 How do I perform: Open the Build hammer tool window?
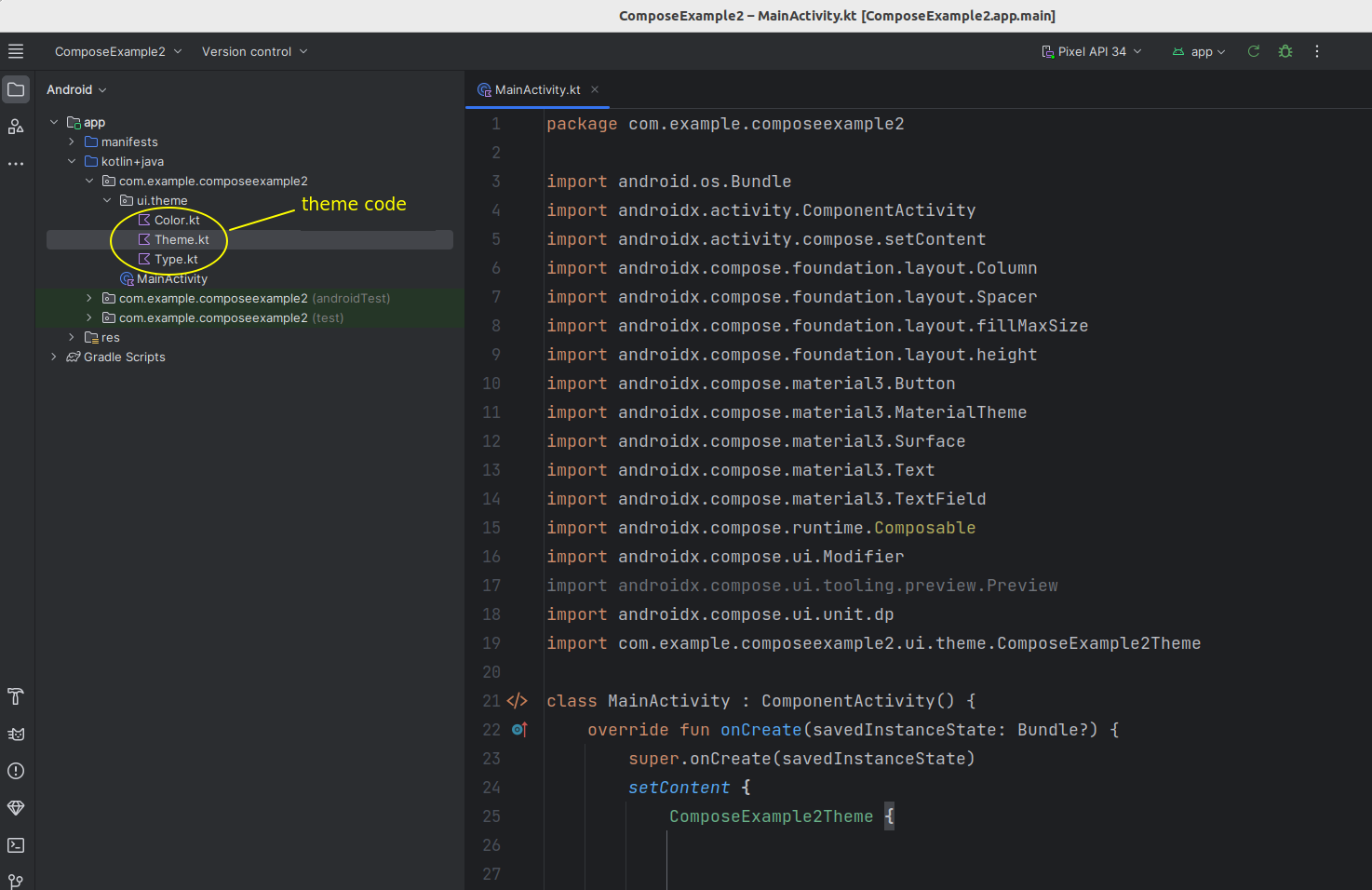(16, 696)
